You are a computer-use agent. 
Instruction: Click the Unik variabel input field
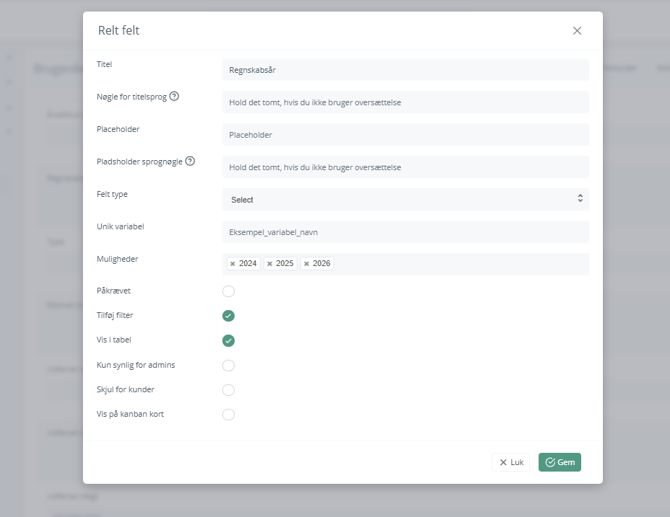[x=405, y=232]
